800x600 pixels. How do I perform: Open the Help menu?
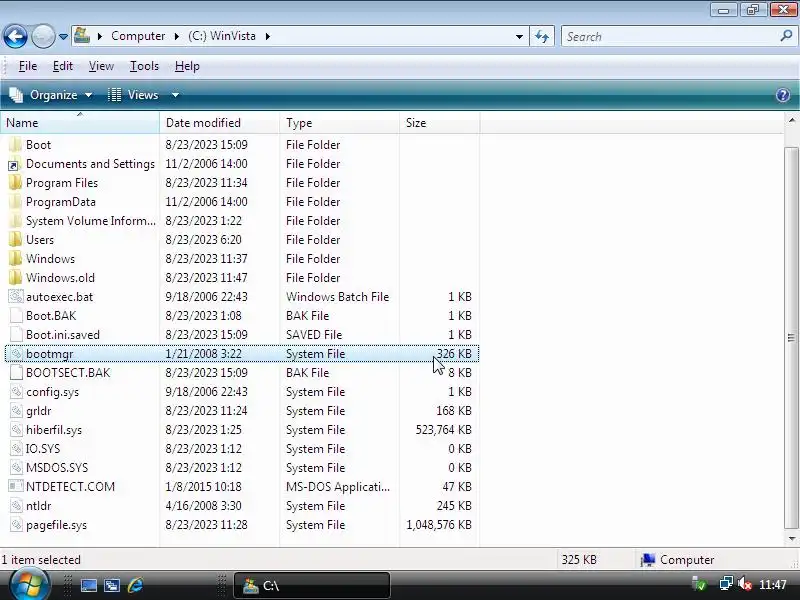pos(187,66)
